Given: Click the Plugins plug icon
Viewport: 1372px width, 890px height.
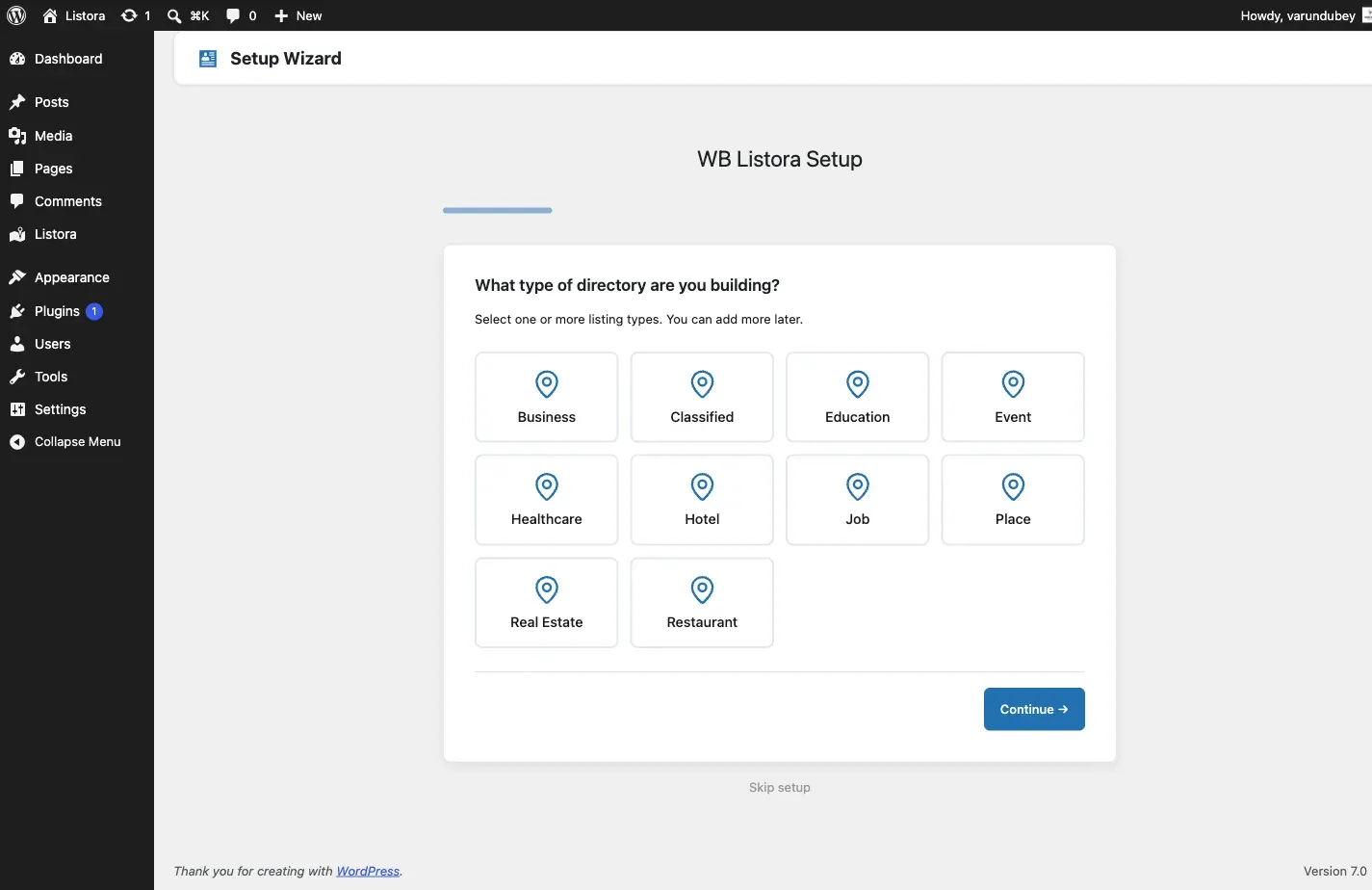Looking at the screenshot, I should pos(17,311).
